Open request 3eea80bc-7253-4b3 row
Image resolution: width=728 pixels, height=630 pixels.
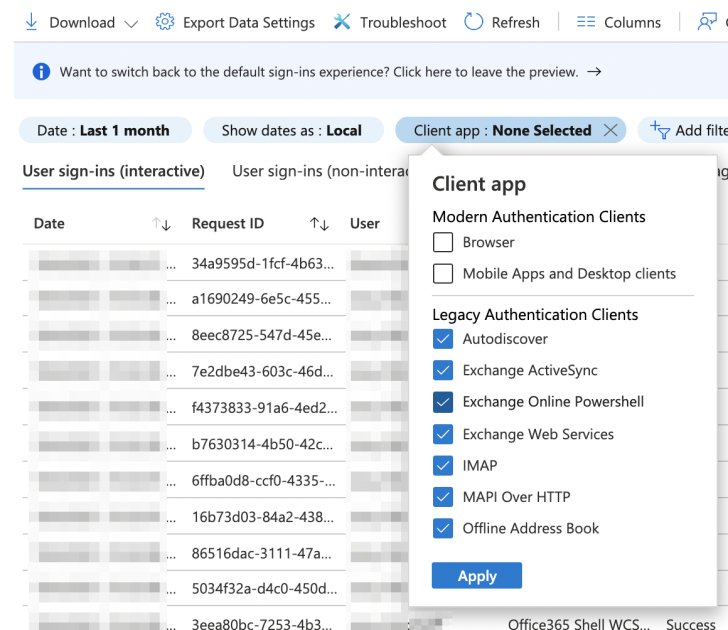pyautogui.click(x=262, y=624)
